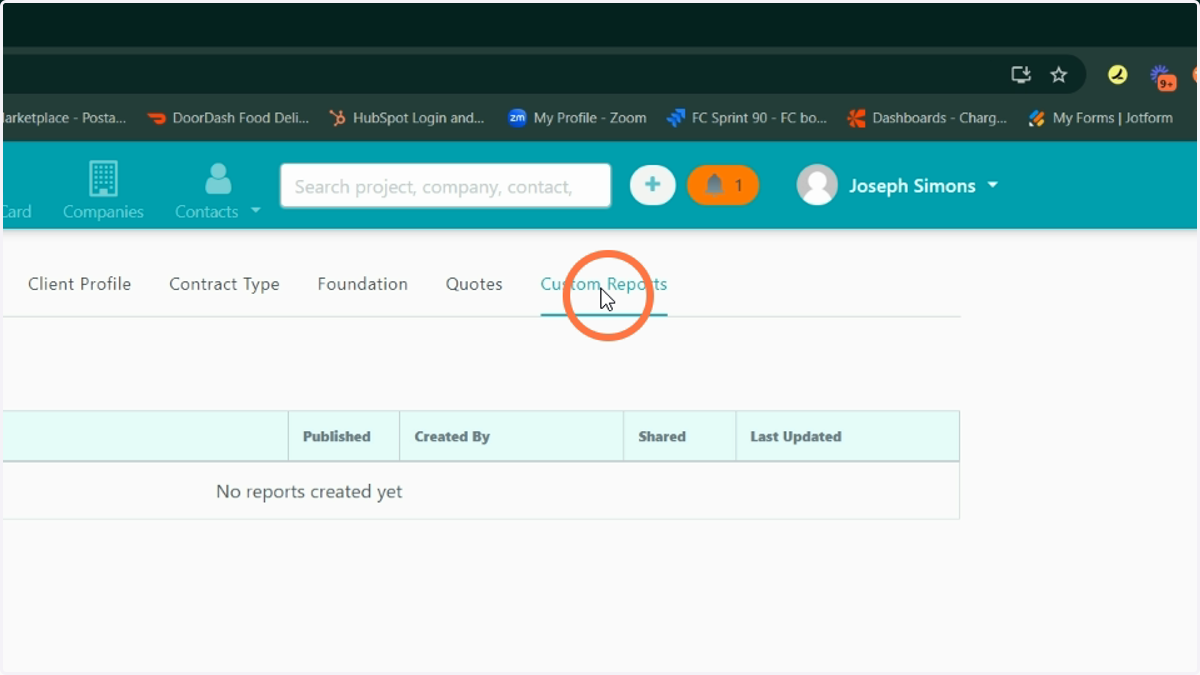The height and width of the screenshot is (675, 1200).
Task: Open the FC Sprint 90 bookmark
Action: tap(747, 118)
